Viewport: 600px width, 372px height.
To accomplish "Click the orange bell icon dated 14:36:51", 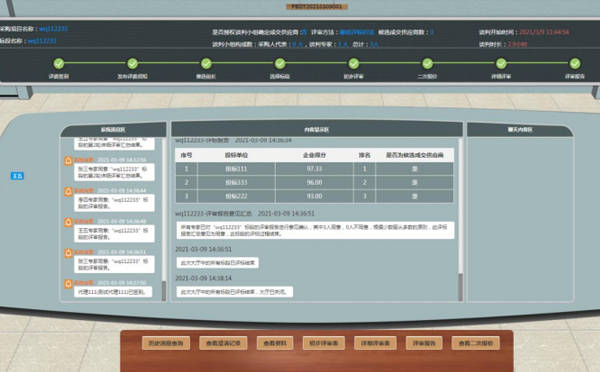I will click(x=68, y=253).
